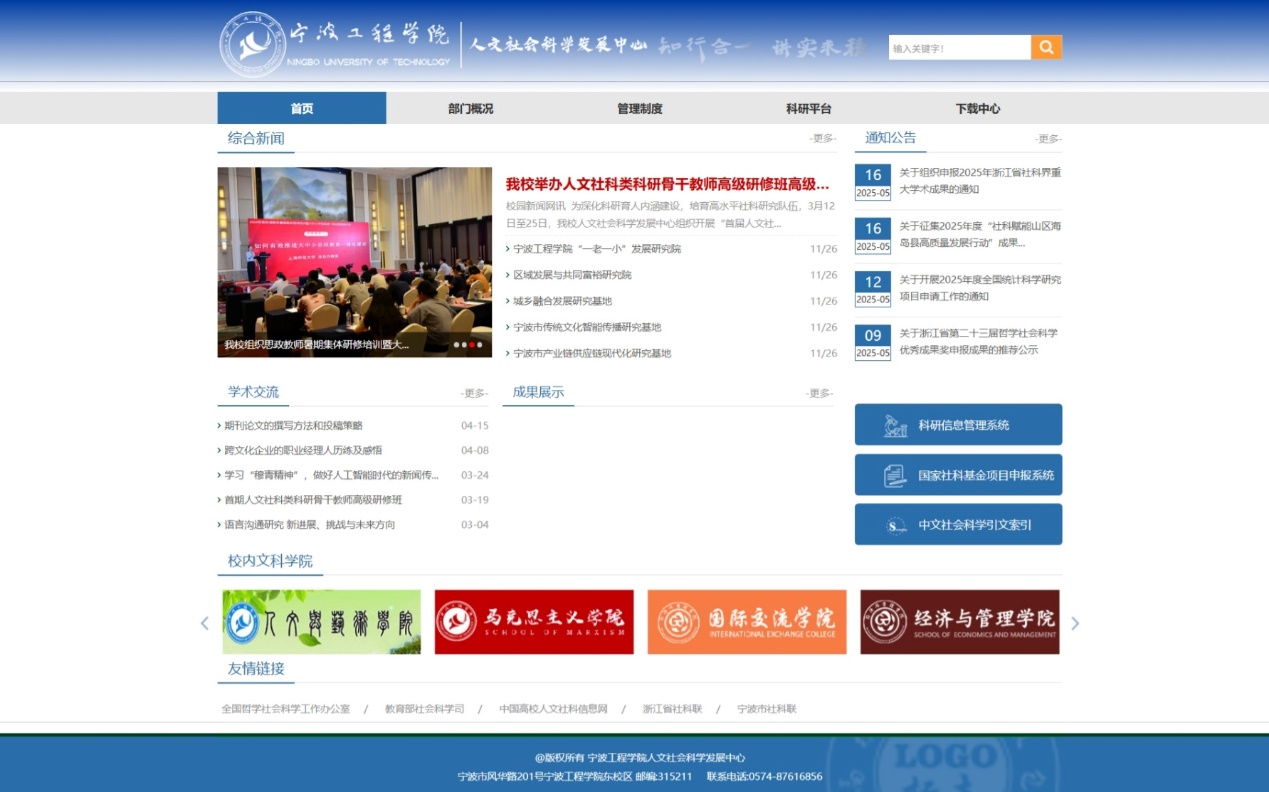This screenshot has height=792, width=1269.
Task: Click the 科研信息管理系统 icon
Action: pyautogui.click(x=895, y=425)
